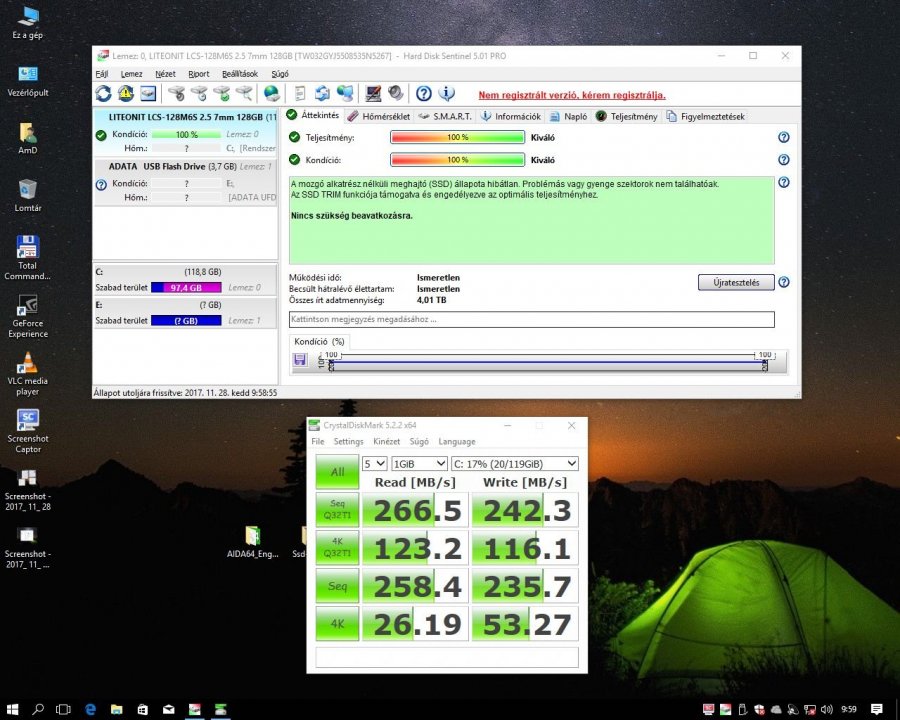Switch to the Napló tab

point(569,116)
